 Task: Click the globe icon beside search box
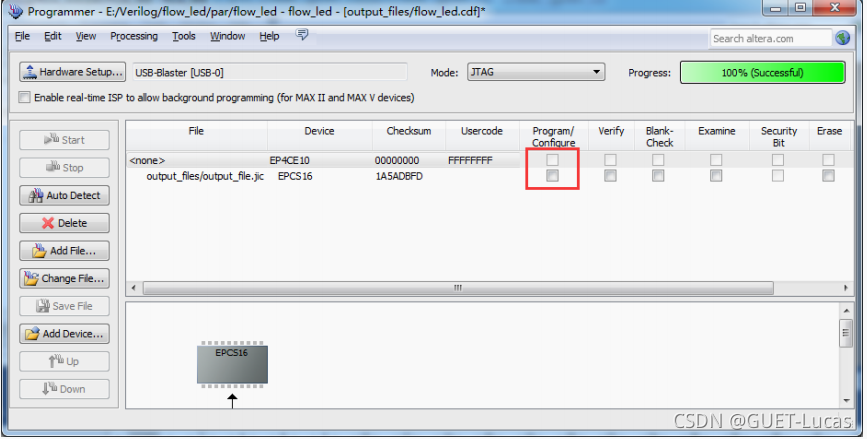tap(843, 38)
